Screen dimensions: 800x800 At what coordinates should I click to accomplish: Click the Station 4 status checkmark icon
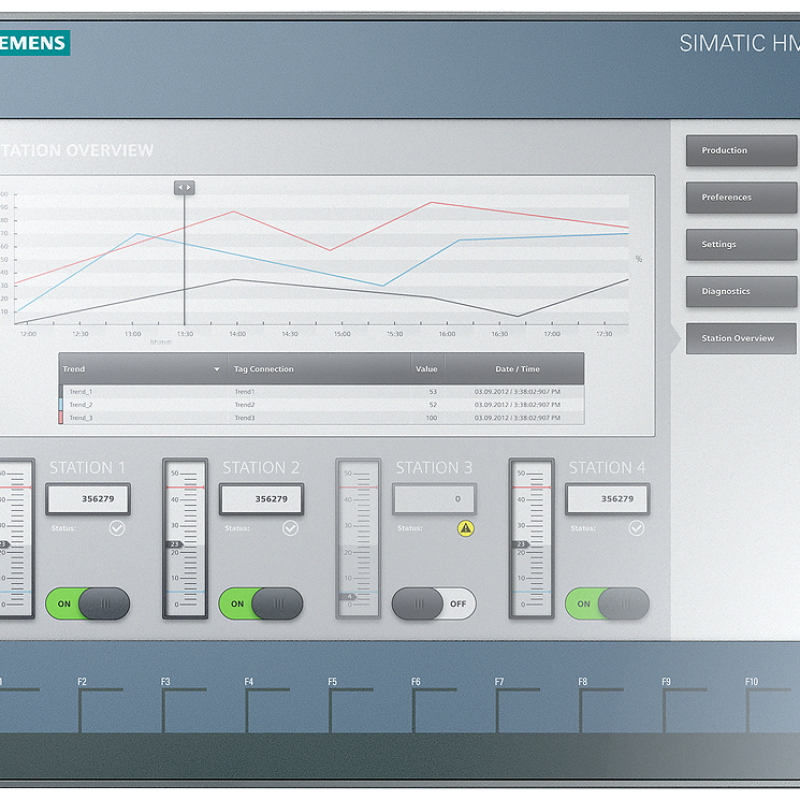pyautogui.click(x=636, y=528)
